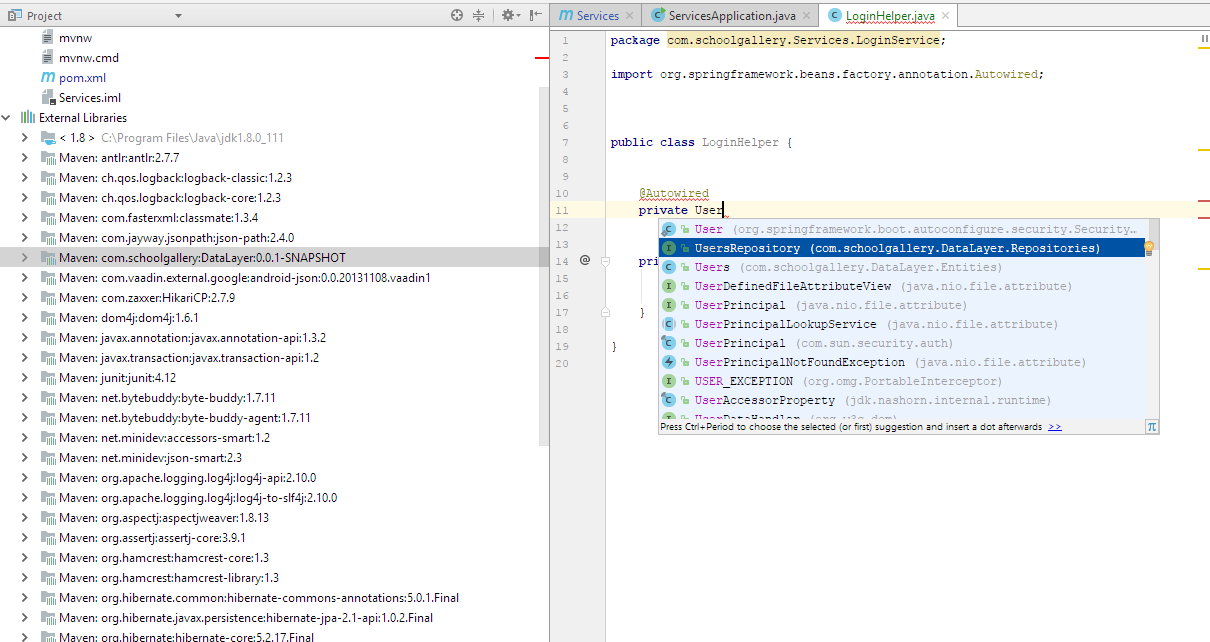Select Maven: net.bytebuddy:byte-buddy:1.7.11
Screen dimensions: 1210x642
[x=167, y=398]
